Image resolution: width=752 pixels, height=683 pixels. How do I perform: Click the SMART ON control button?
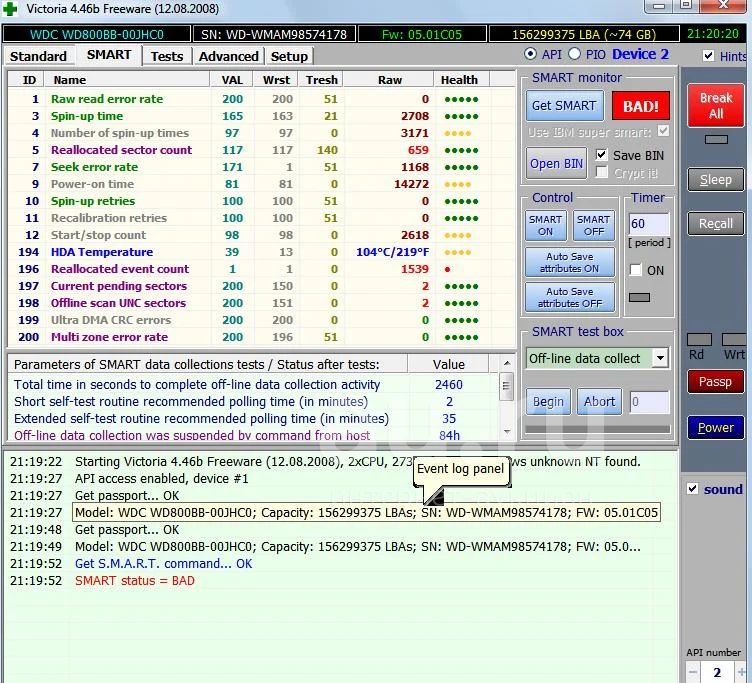pyautogui.click(x=545, y=225)
